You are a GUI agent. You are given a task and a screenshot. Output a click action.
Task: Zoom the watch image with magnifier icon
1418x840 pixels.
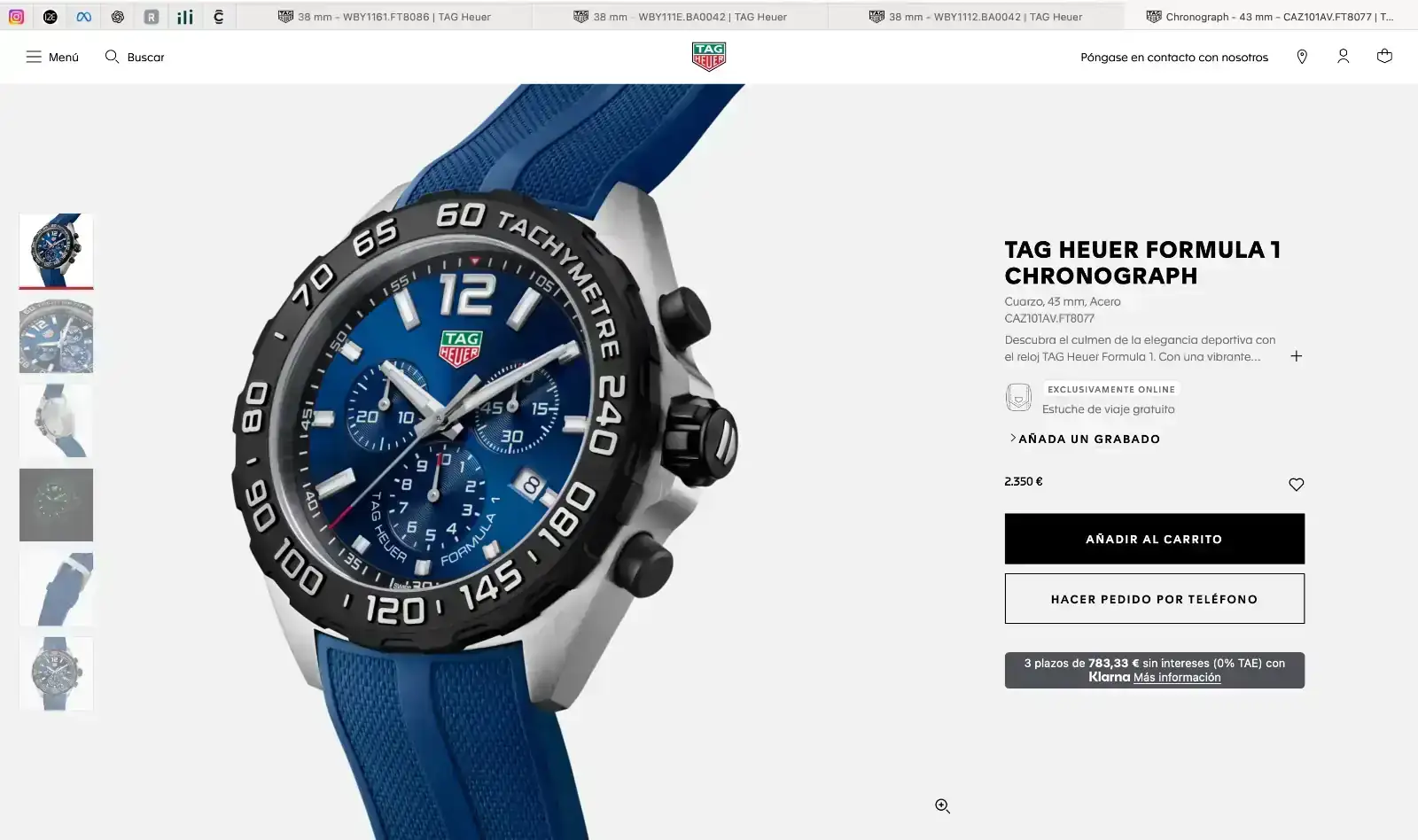(942, 805)
